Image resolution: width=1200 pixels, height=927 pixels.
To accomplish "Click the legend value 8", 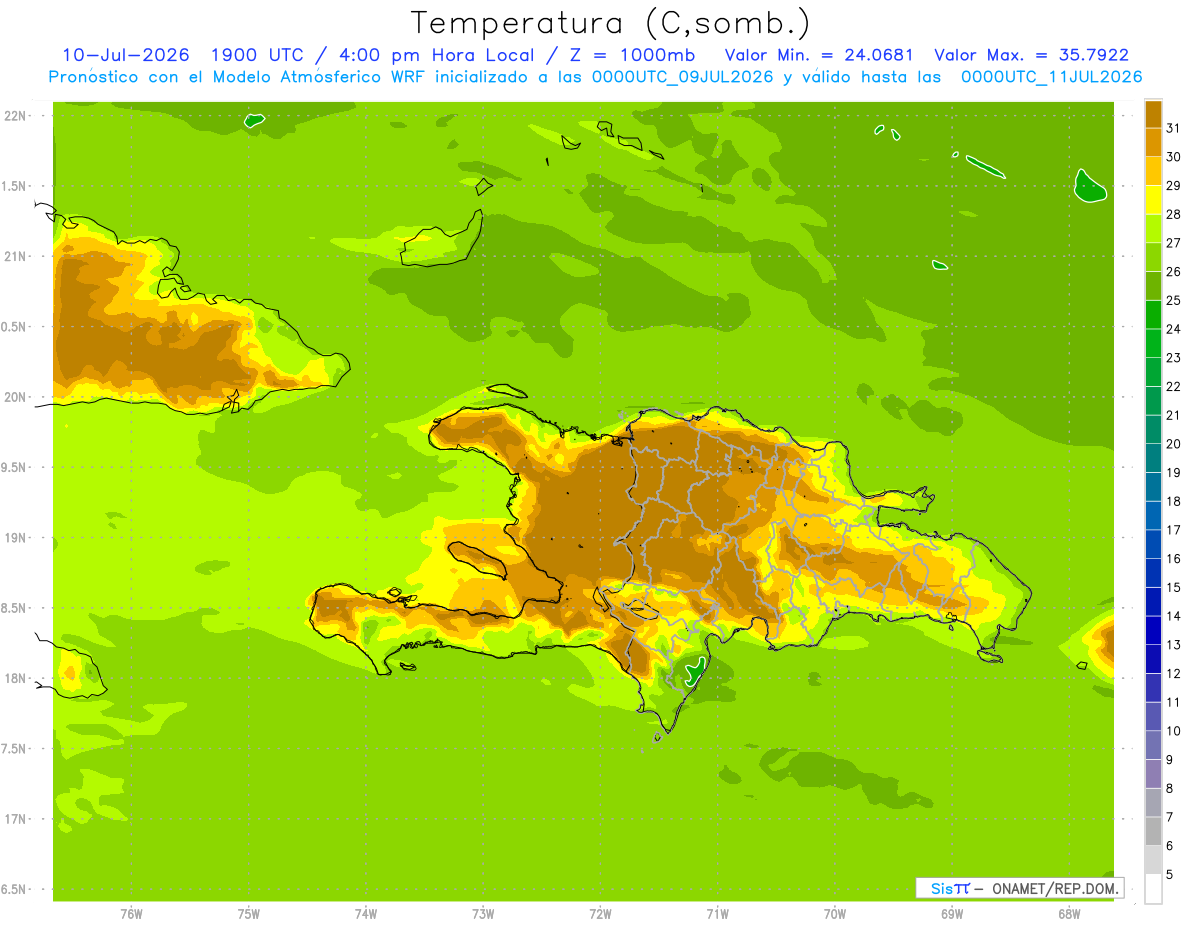I will click(x=1170, y=789).
